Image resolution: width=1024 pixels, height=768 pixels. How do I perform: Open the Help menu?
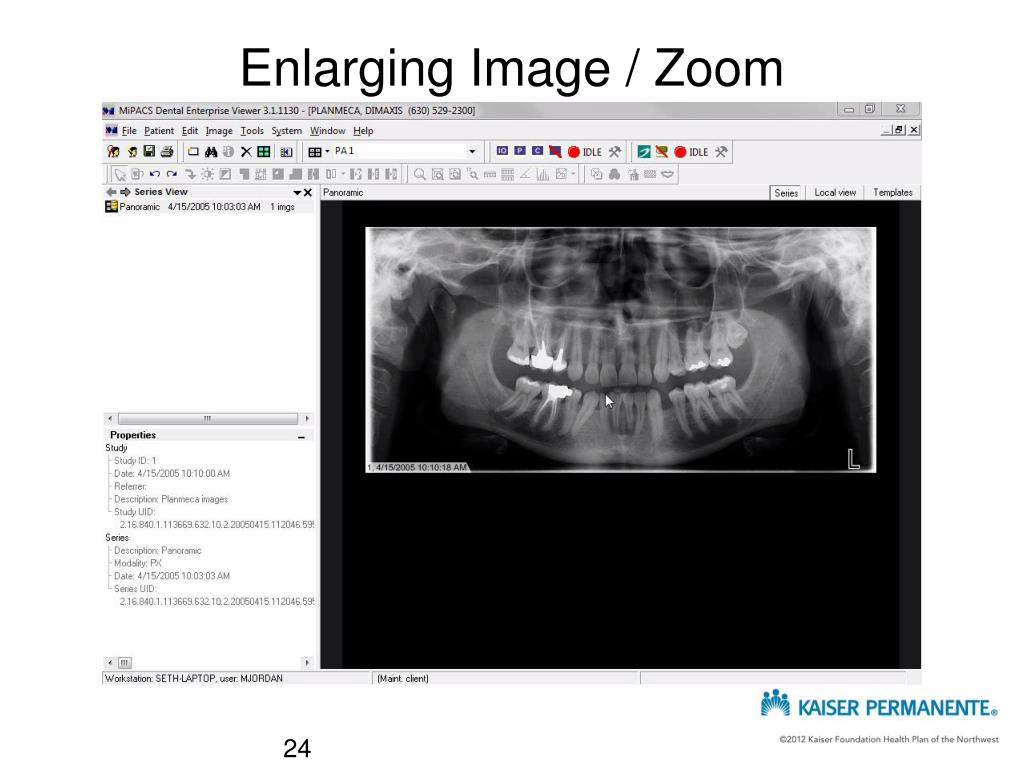point(363,131)
